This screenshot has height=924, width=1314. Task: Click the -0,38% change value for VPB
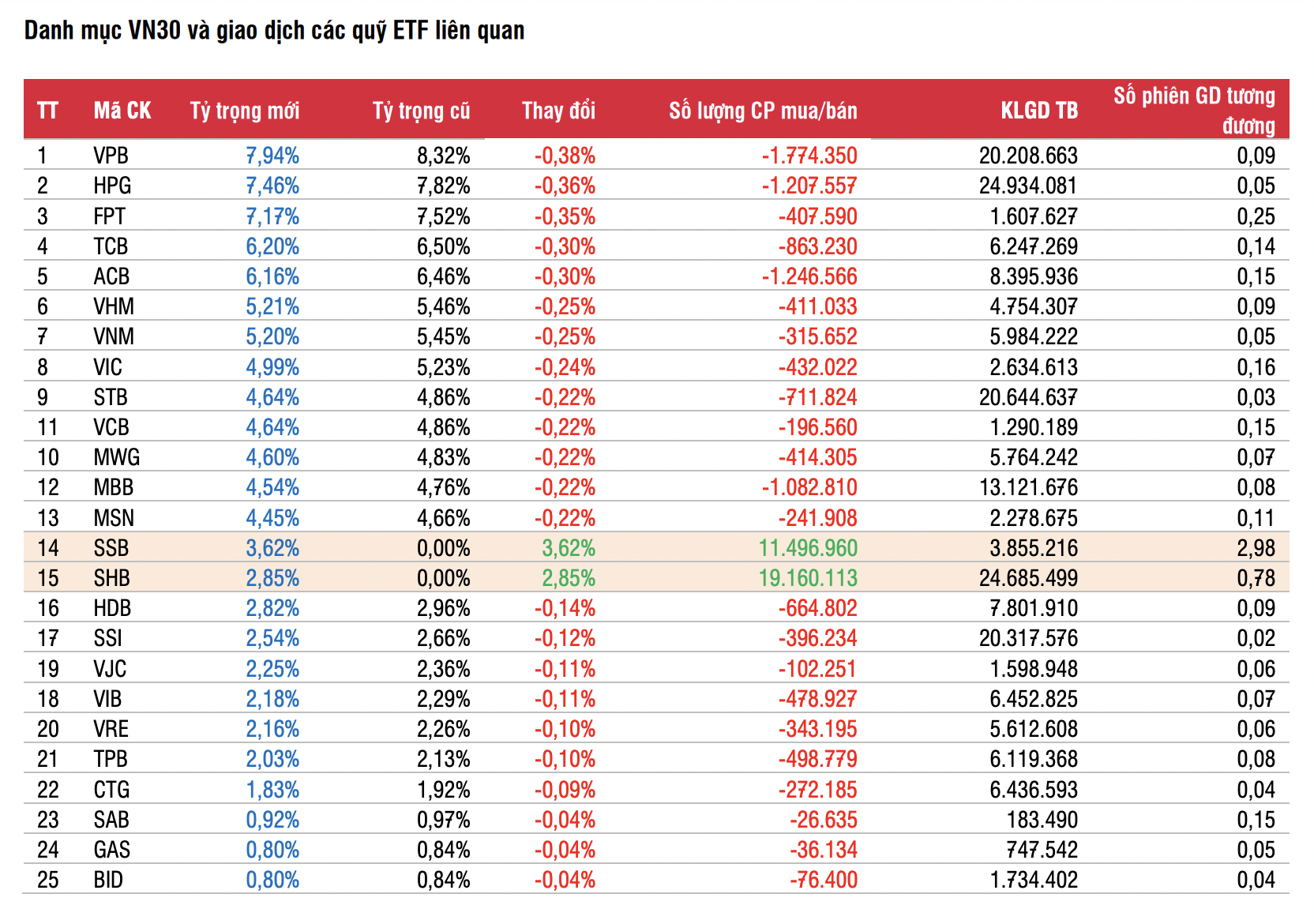565,156
